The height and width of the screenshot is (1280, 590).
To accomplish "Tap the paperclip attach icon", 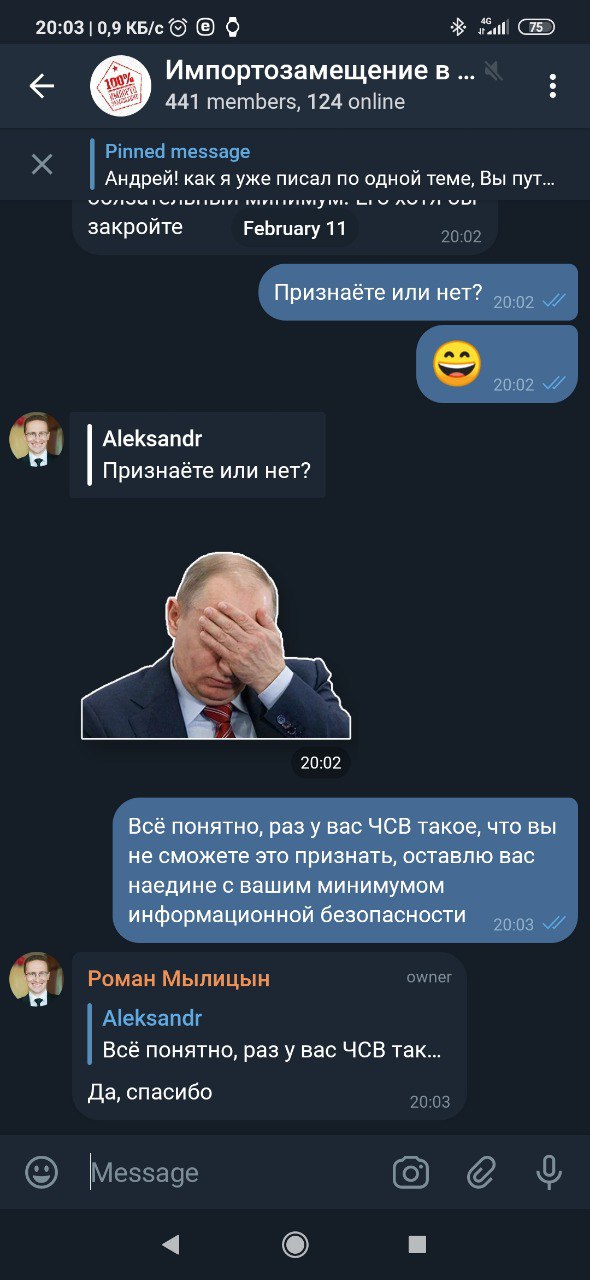I will (481, 1172).
